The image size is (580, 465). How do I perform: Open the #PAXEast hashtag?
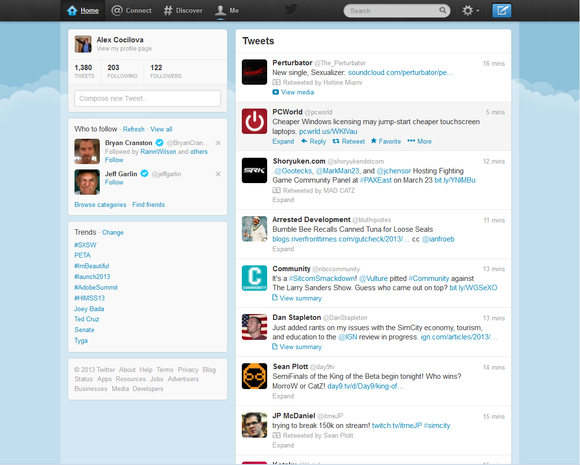pyautogui.click(x=375, y=180)
